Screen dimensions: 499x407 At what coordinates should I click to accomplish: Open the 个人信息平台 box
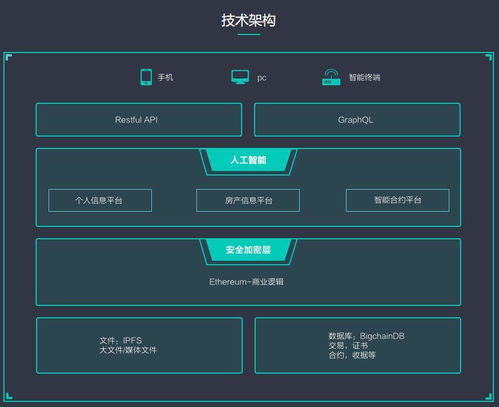tap(100, 200)
